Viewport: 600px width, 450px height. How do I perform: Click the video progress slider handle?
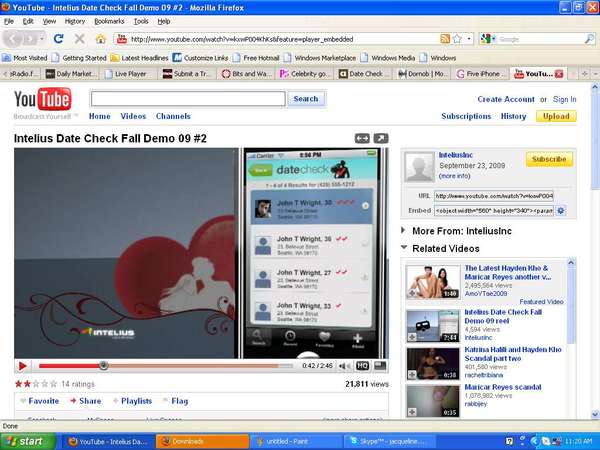[x=103, y=366]
